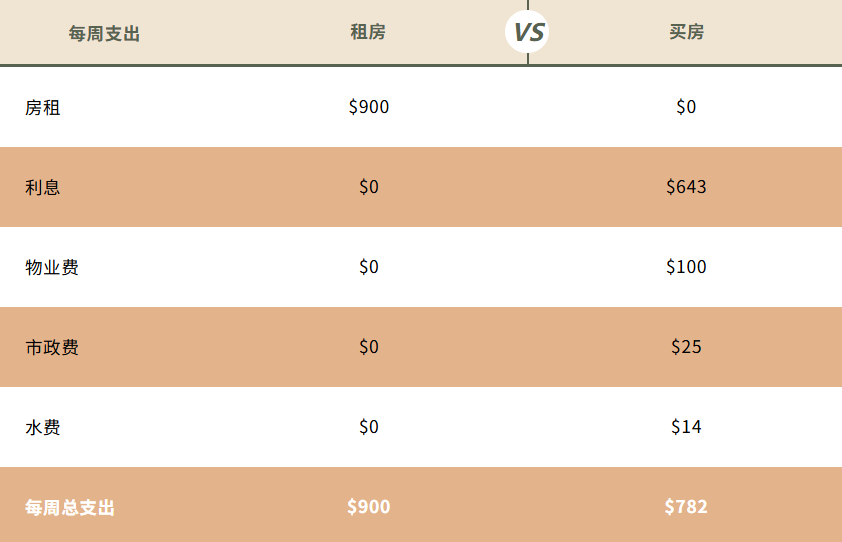Click the 租房 column header
Image resolution: width=842 pixels, height=542 pixels.
click(368, 32)
